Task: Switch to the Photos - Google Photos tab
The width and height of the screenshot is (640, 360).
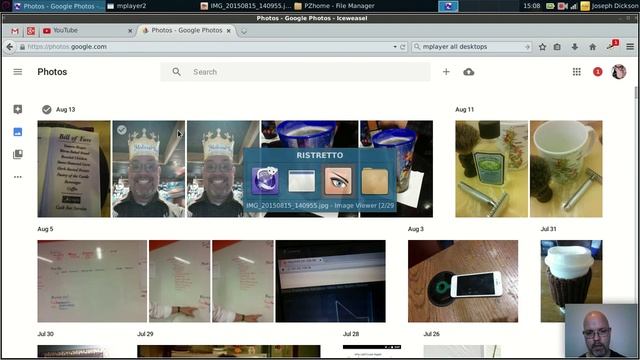Action: coord(186,31)
